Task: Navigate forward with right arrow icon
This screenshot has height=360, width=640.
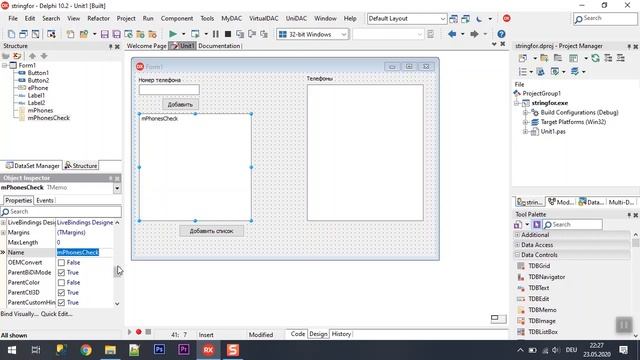Action: click(474, 34)
